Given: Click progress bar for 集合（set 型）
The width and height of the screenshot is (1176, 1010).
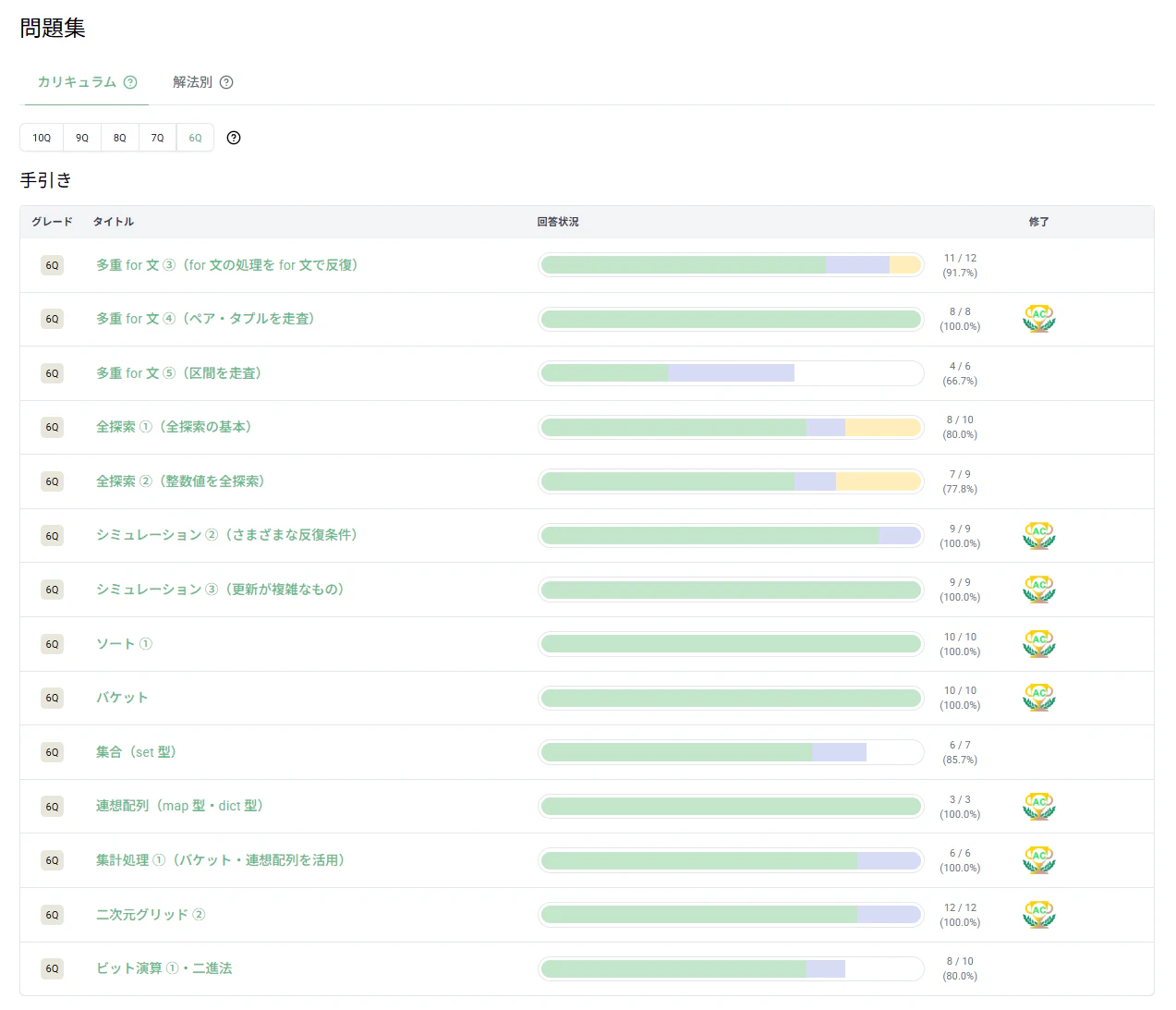Looking at the screenshot, I should point(731,752).
